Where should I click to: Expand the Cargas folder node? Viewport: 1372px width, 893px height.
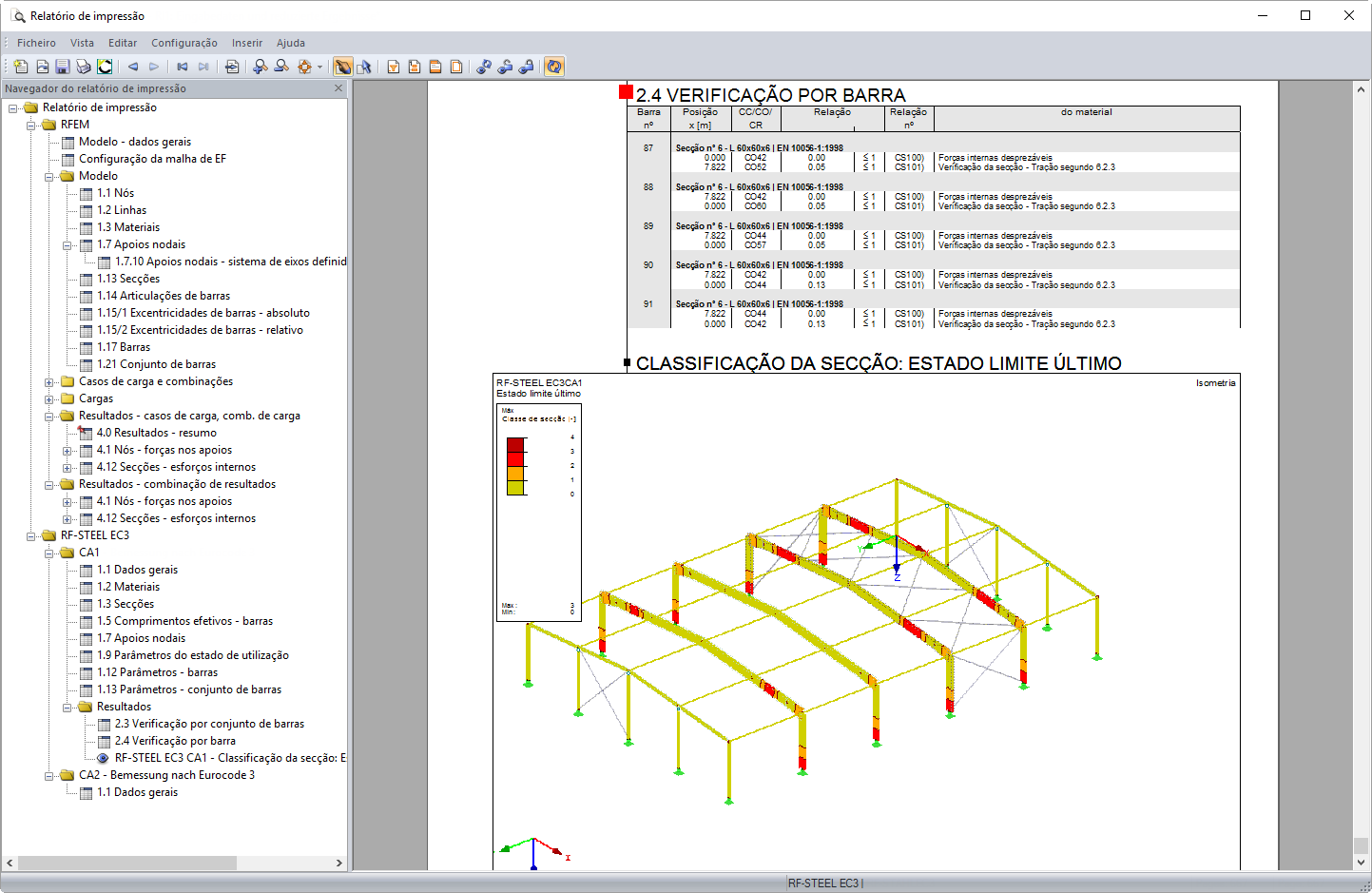[x=49, y=398]
